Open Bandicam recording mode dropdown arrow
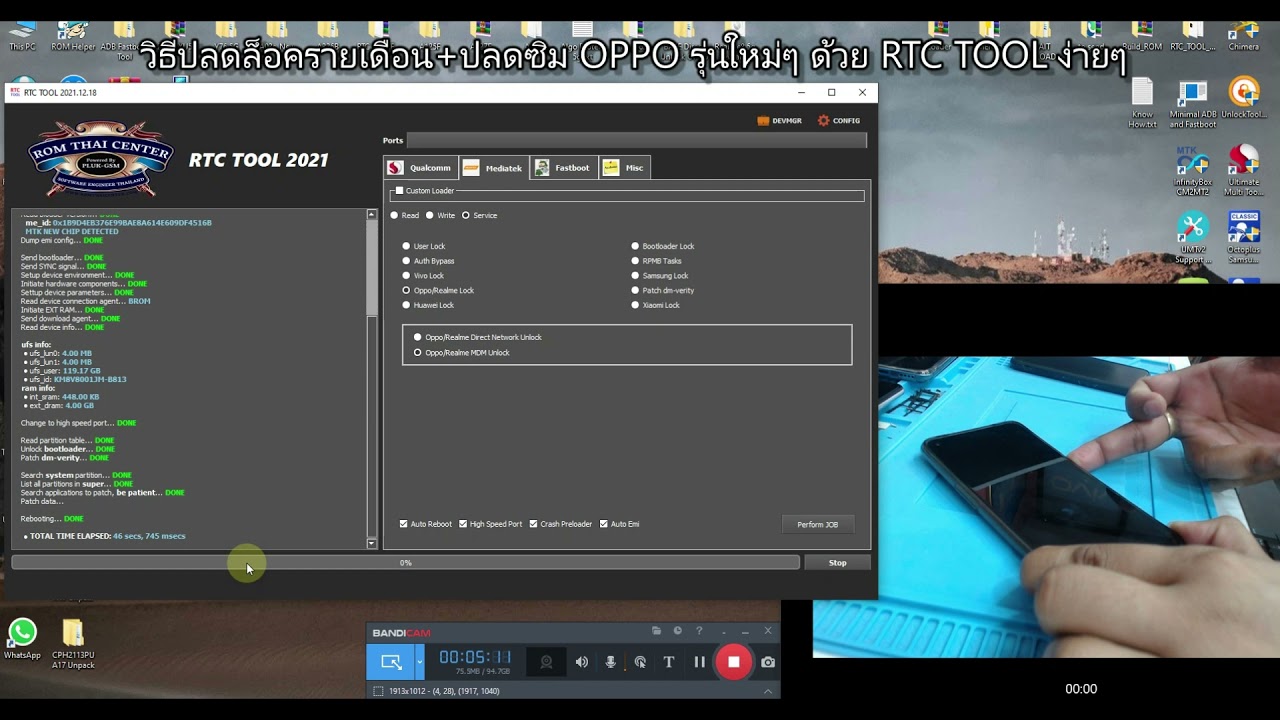Image resolution: width=1280 pixels, height=720 pixels. point(420,662)
